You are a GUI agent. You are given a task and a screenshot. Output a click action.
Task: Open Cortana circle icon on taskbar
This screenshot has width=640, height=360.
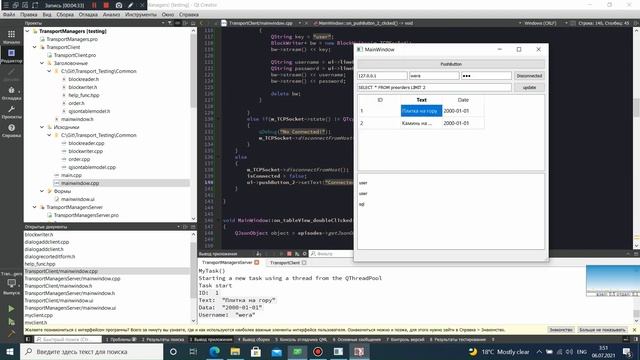tap(173, 351)
